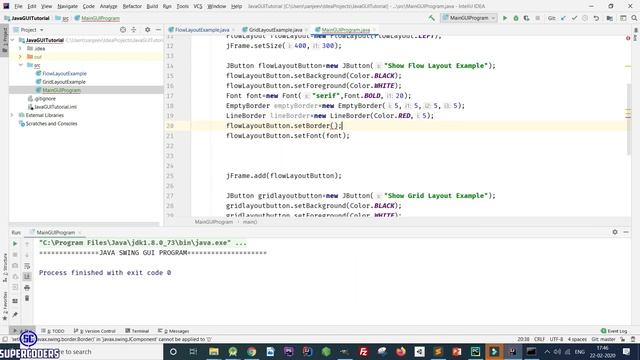Viewport: 640px width, 360px height.
Task: Show hidden system tray icons chevron
Action: point(547,351)
